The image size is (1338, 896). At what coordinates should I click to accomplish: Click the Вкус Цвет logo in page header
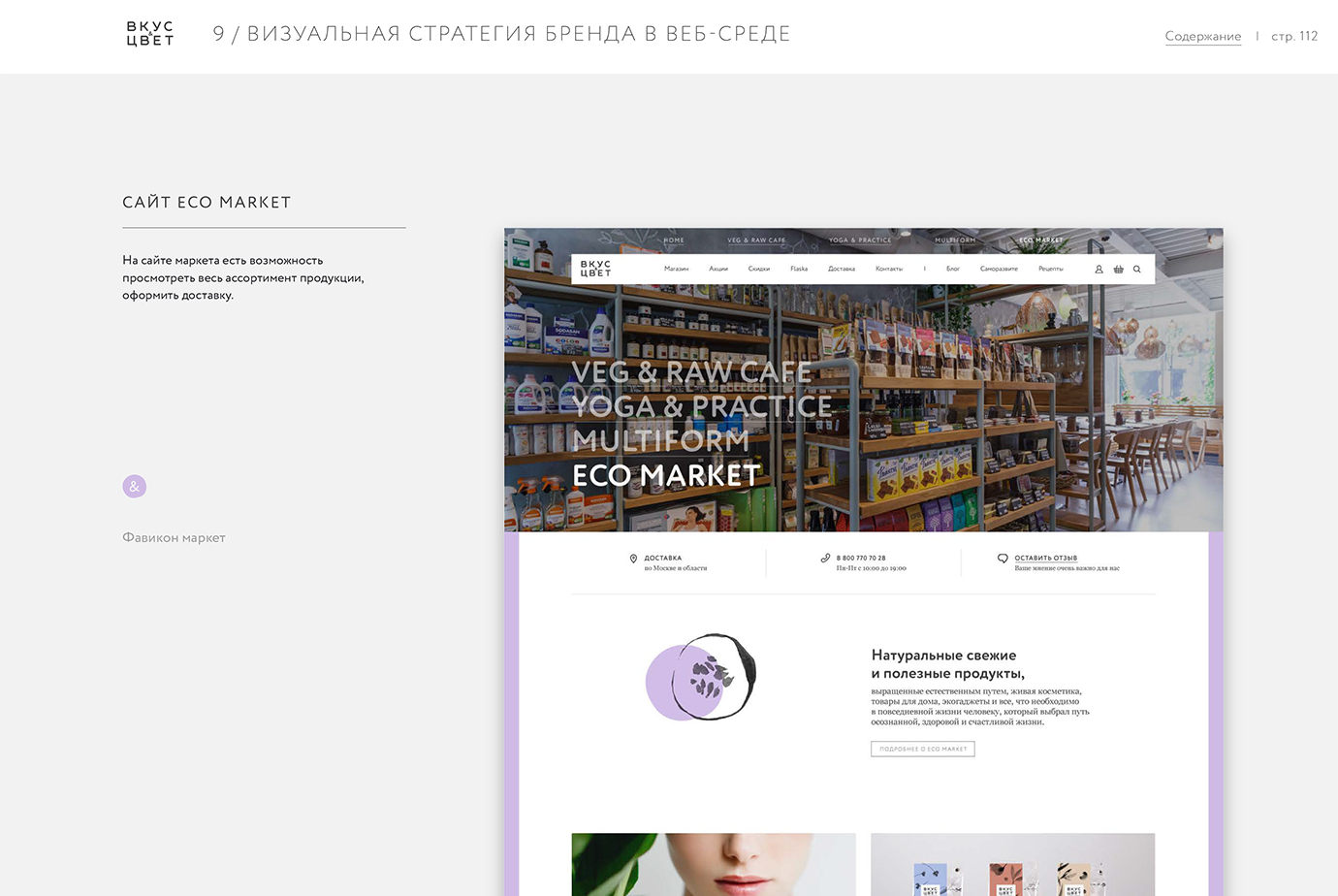[x=150, y=34]
